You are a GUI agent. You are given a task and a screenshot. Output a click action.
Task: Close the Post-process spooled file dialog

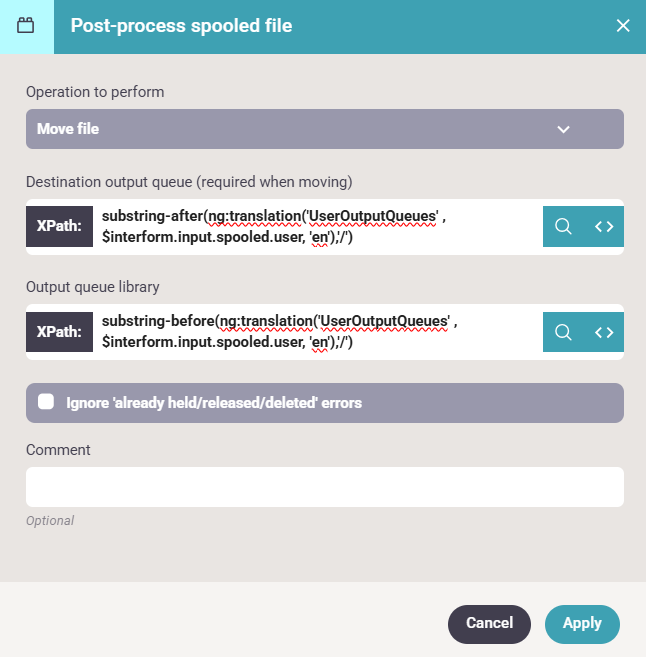(623, 26)
